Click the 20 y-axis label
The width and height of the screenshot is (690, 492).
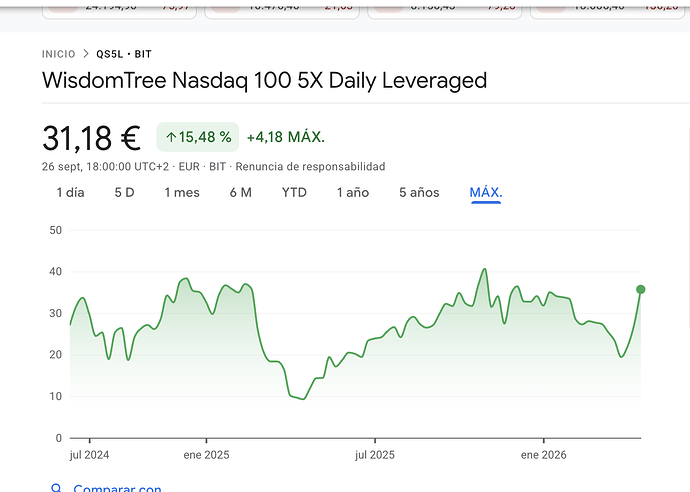(x=55, y=355)
